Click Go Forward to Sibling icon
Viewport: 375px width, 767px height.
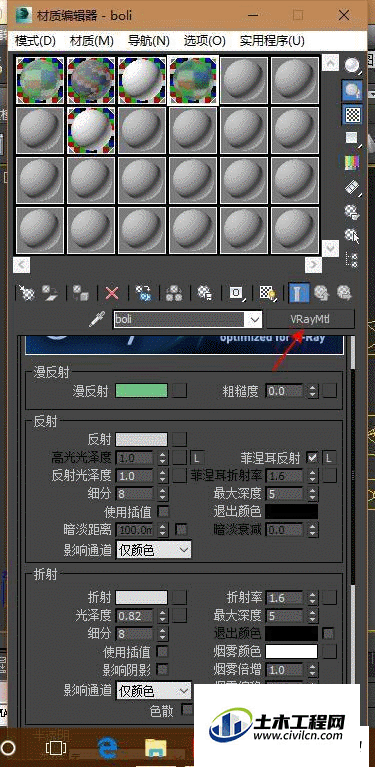[344, 293]
